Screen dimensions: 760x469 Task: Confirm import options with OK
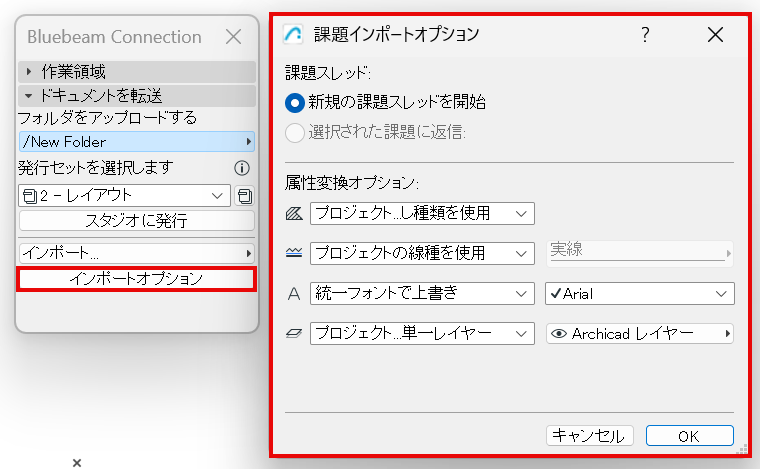click(x=689, y=436)
